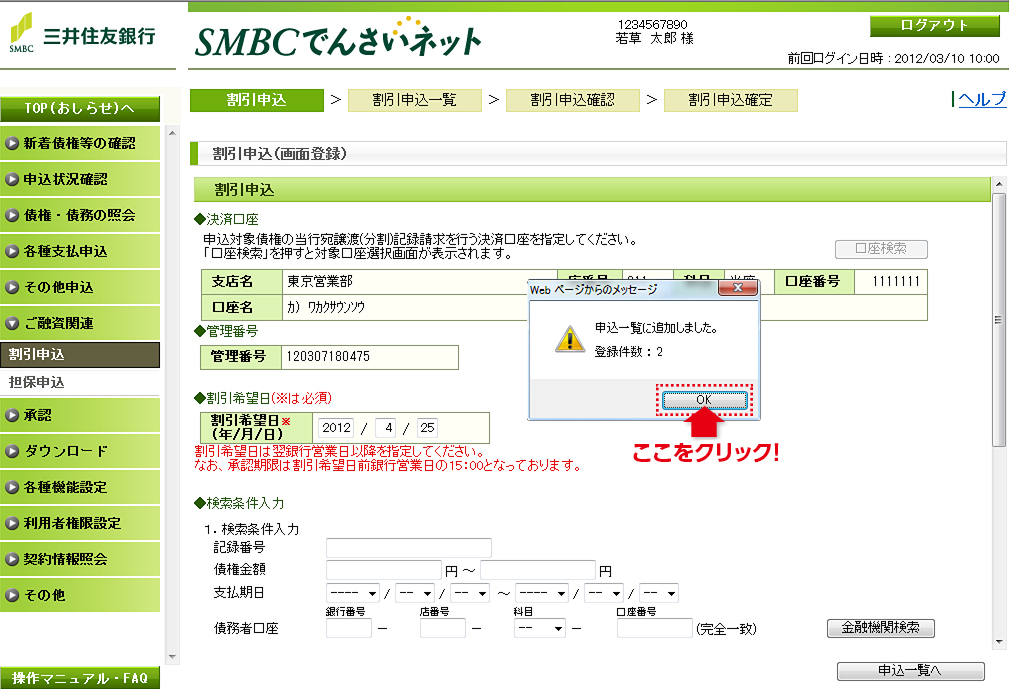Open the 科目 dropdown
Screen dimensions: 1012x690
[x=540, y=628]
